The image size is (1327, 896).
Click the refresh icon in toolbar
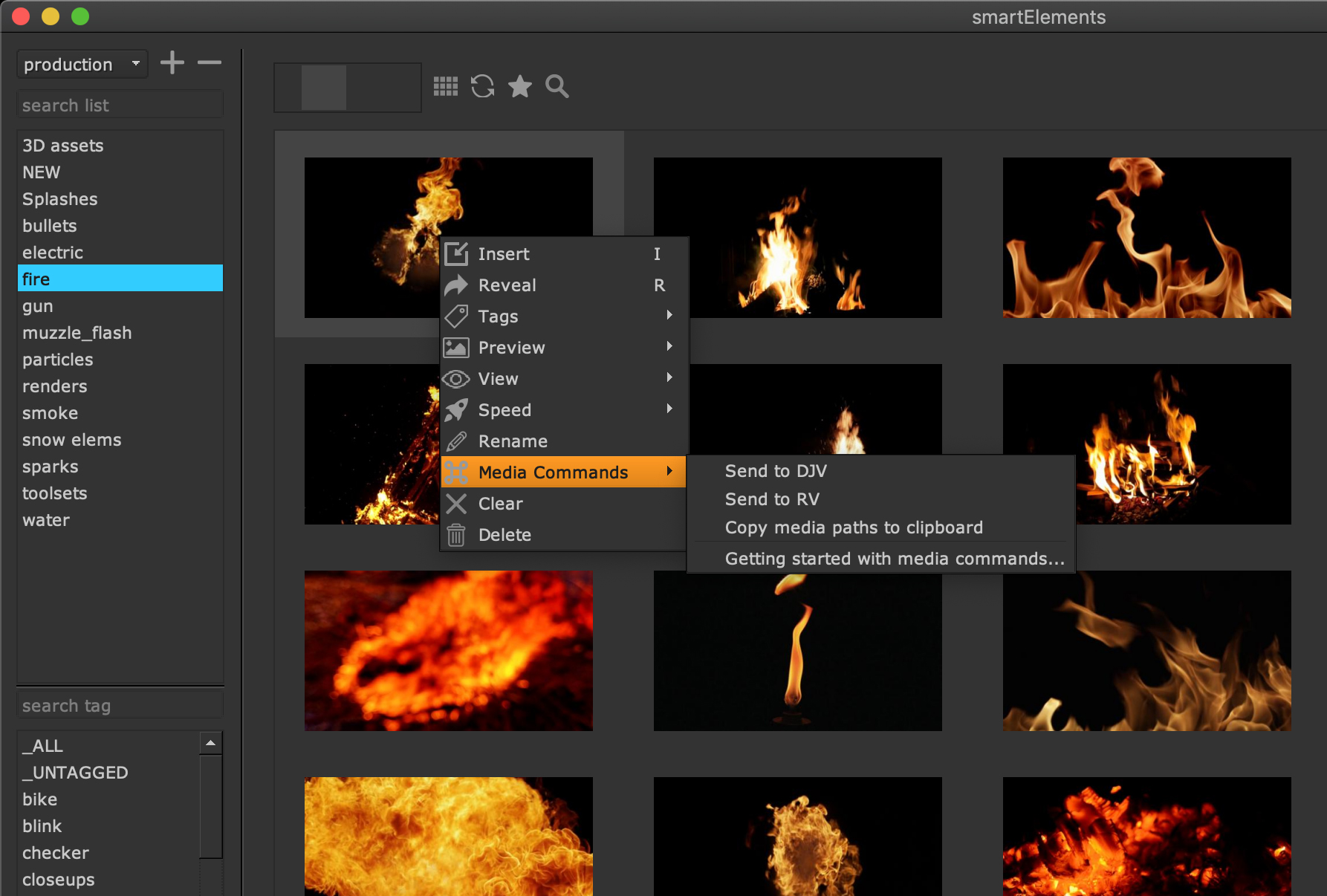(x=482, y=86)
